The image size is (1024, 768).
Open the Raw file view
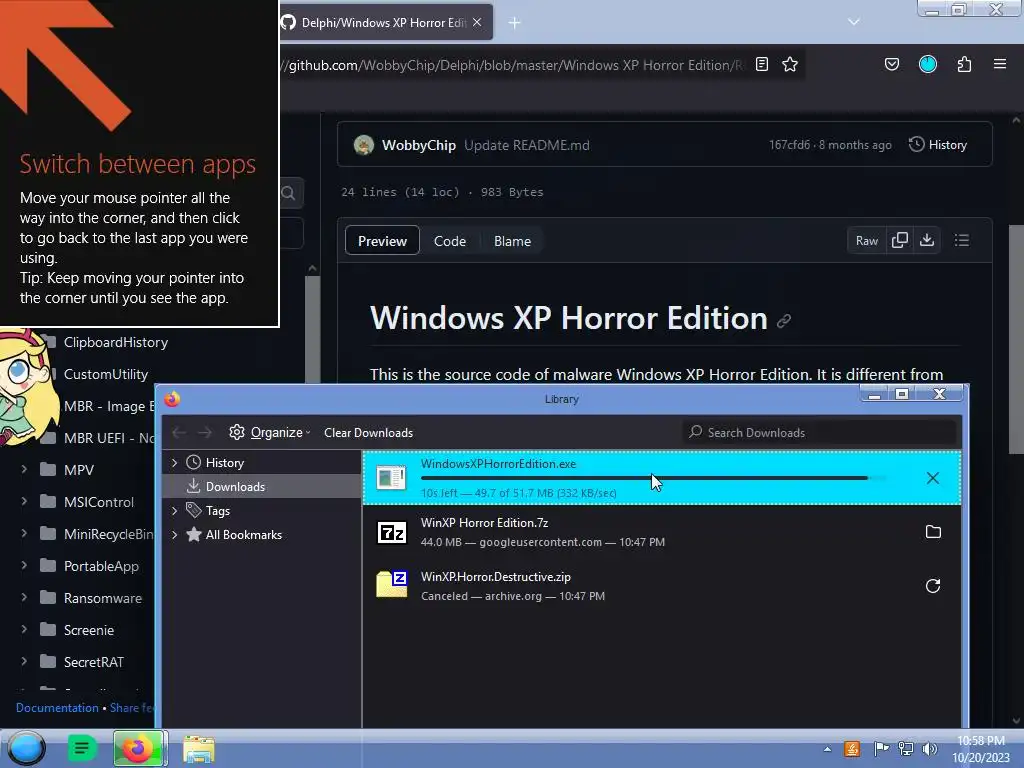[867, 241]
